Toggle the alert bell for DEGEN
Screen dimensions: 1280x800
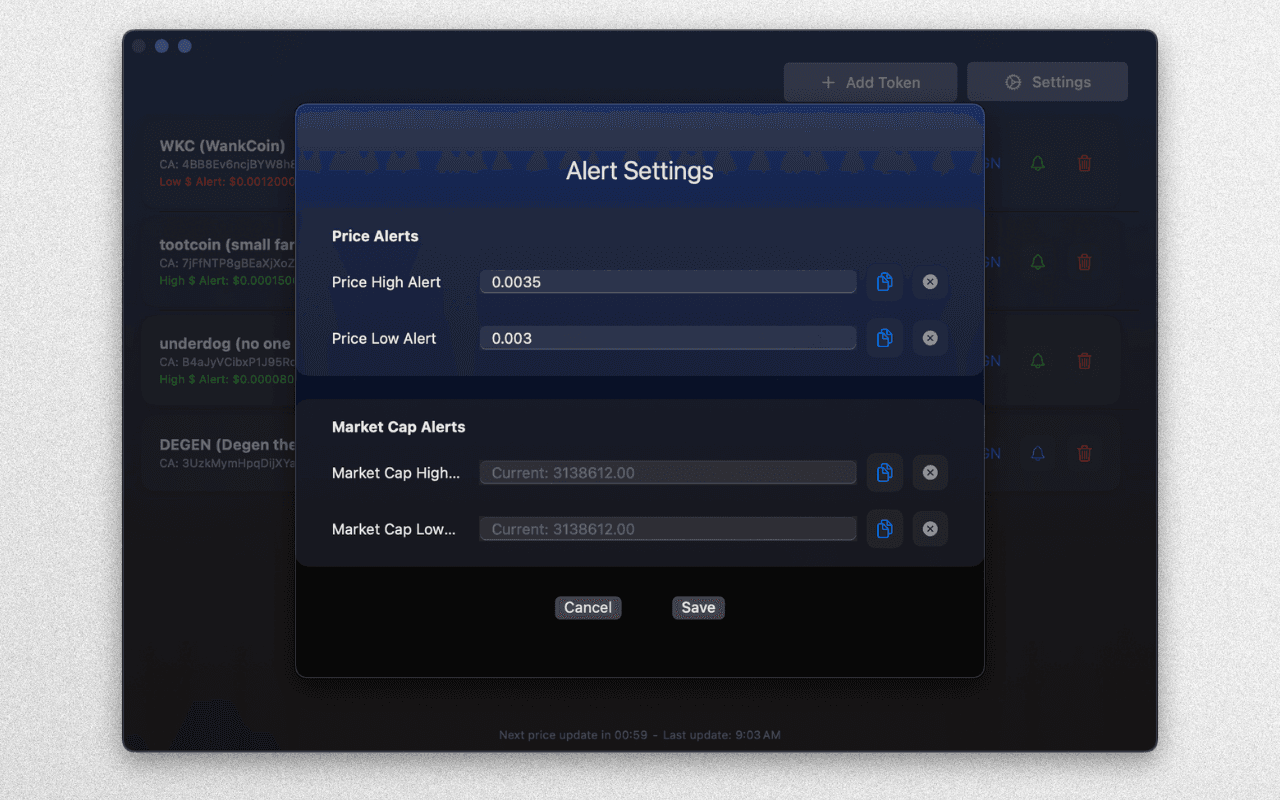point(1037,454)
